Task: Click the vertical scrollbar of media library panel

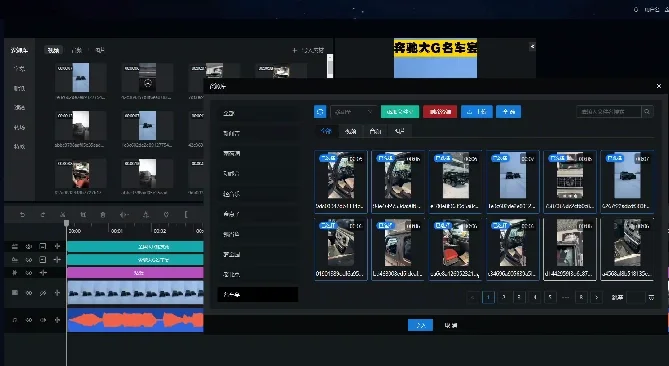Action: (330, 66)
